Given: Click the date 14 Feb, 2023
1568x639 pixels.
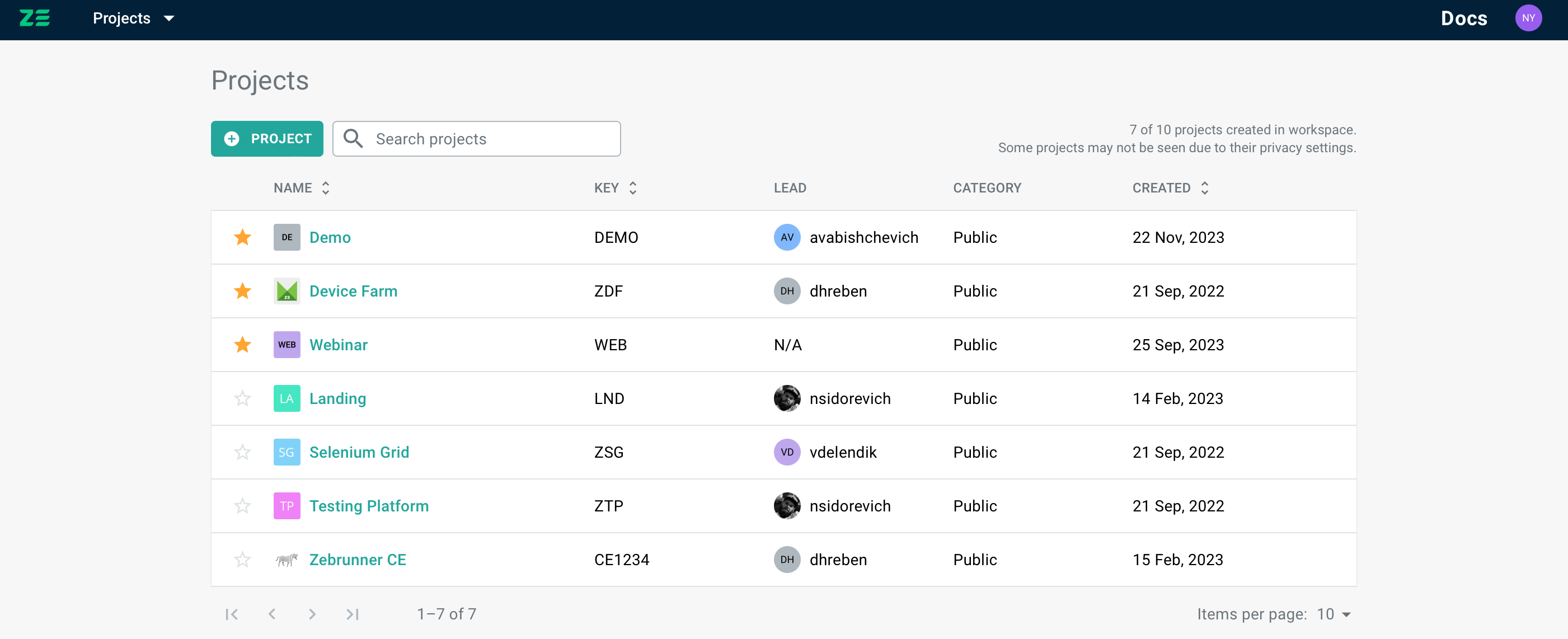Looking at the screenshot, I should [1177, 398].
